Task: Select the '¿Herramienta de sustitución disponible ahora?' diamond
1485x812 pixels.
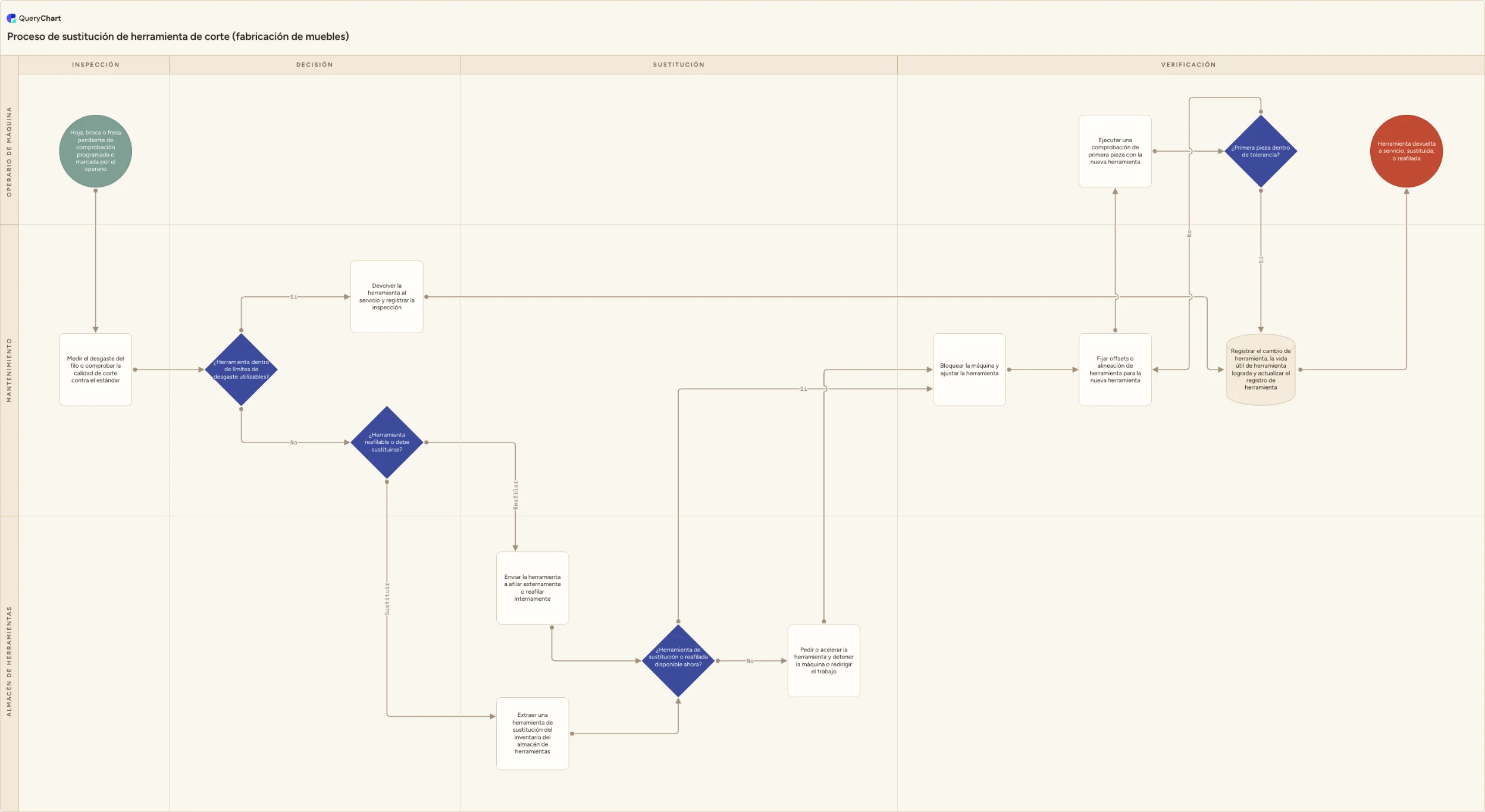Action: pyautogui.click(x=678, y=661)
